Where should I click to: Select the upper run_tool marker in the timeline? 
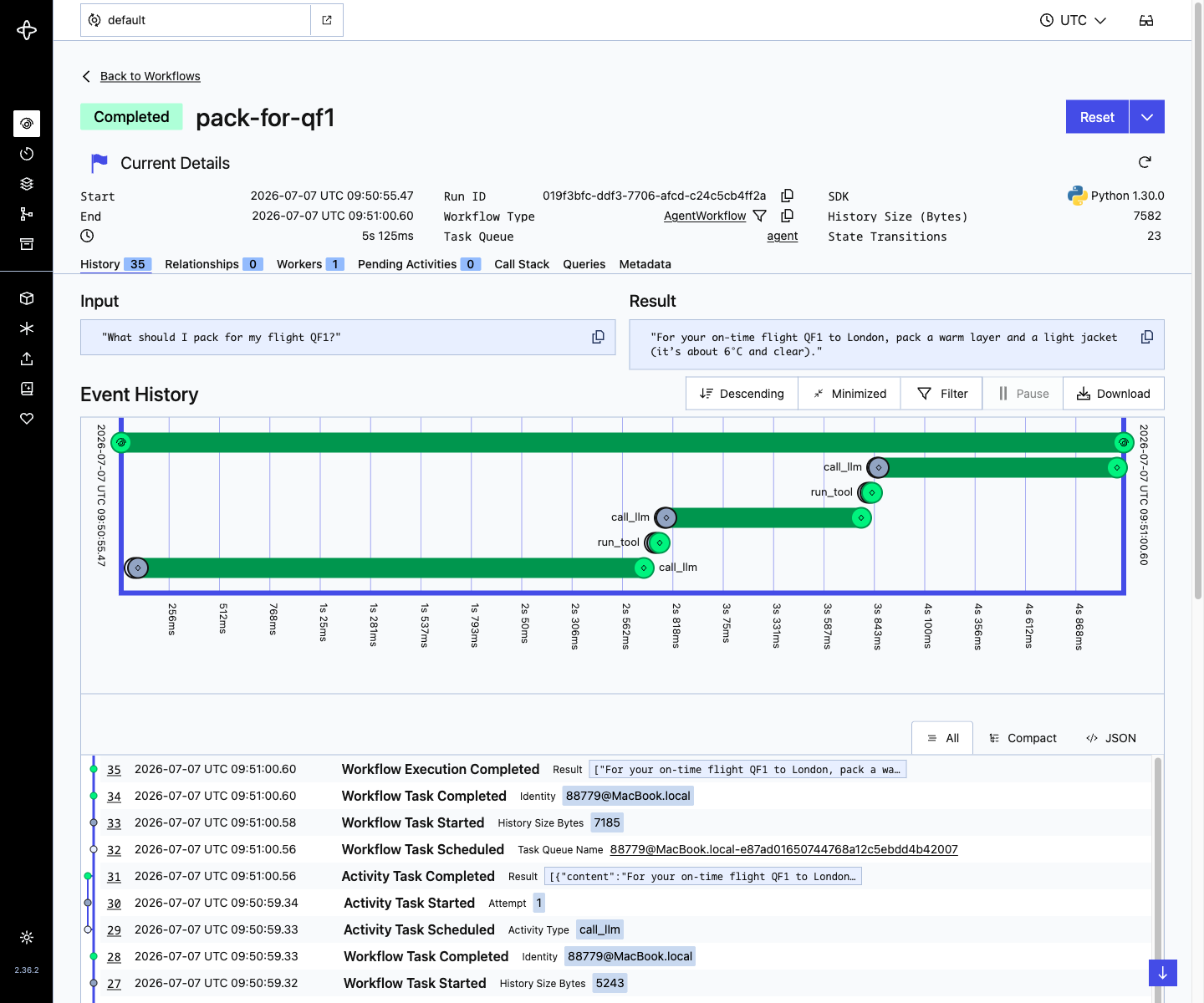tap(870, 492)
